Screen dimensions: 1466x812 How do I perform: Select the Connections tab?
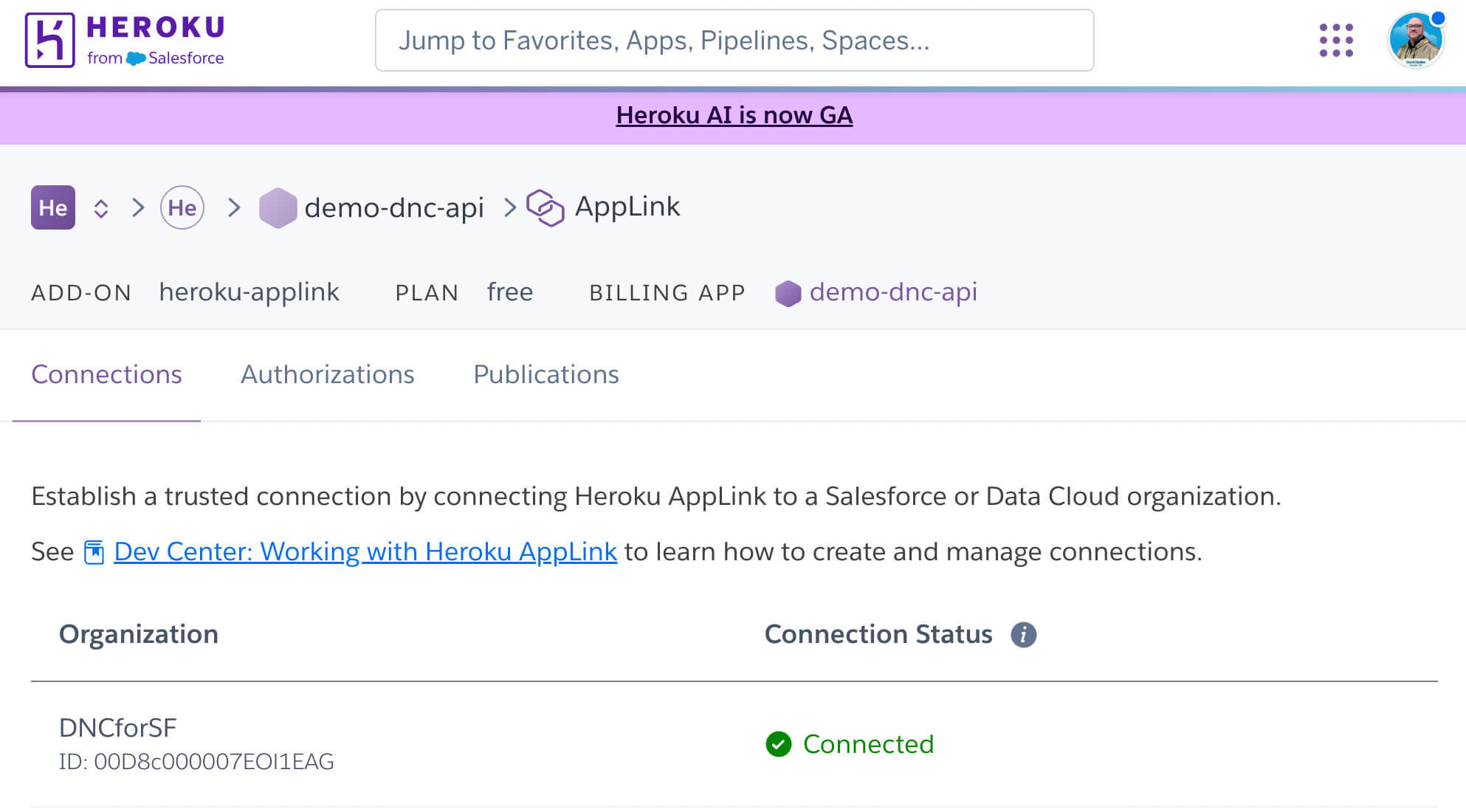[x=106, y=374]
